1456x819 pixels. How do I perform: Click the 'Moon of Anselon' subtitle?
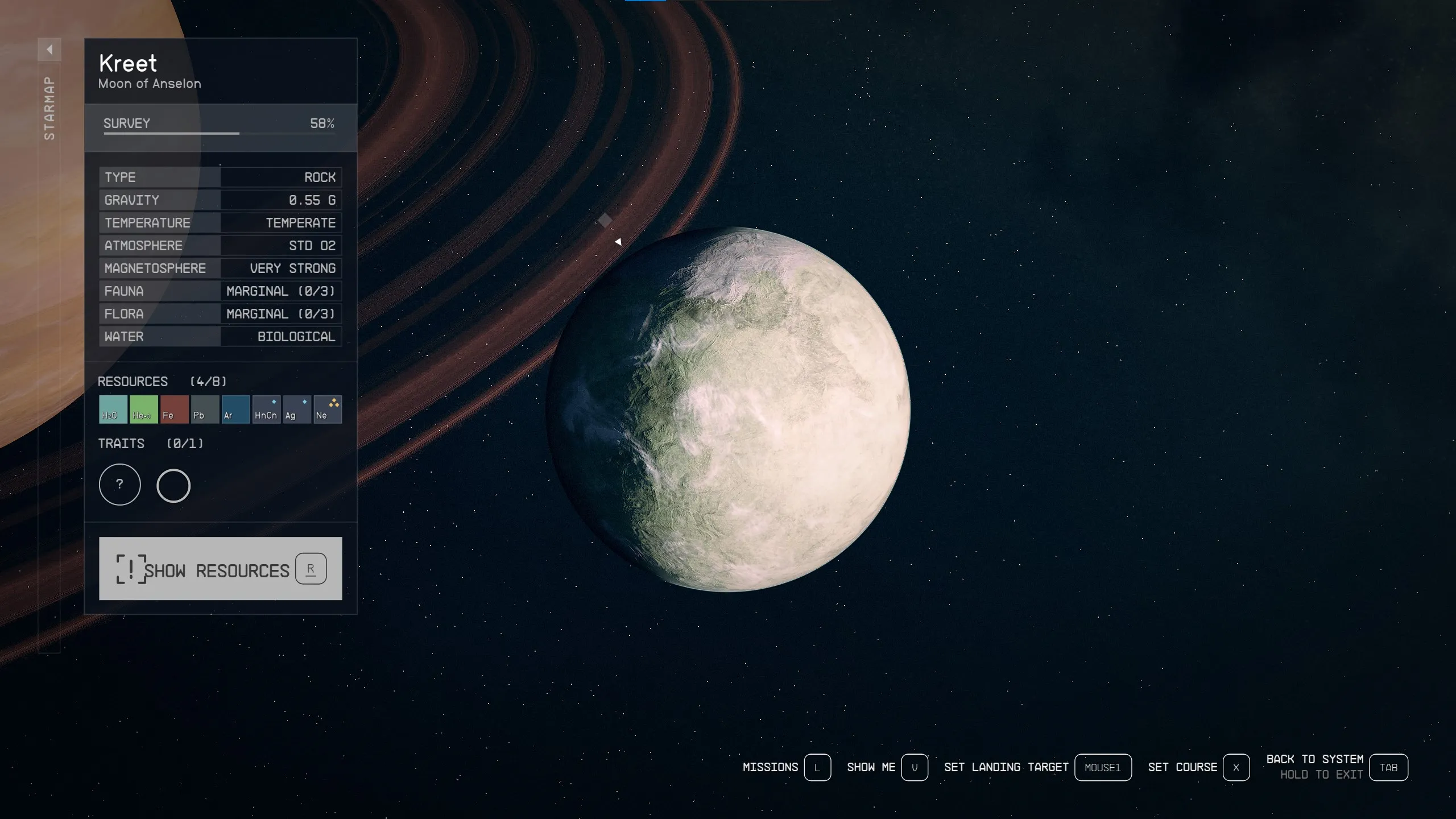tap(150, 84)
